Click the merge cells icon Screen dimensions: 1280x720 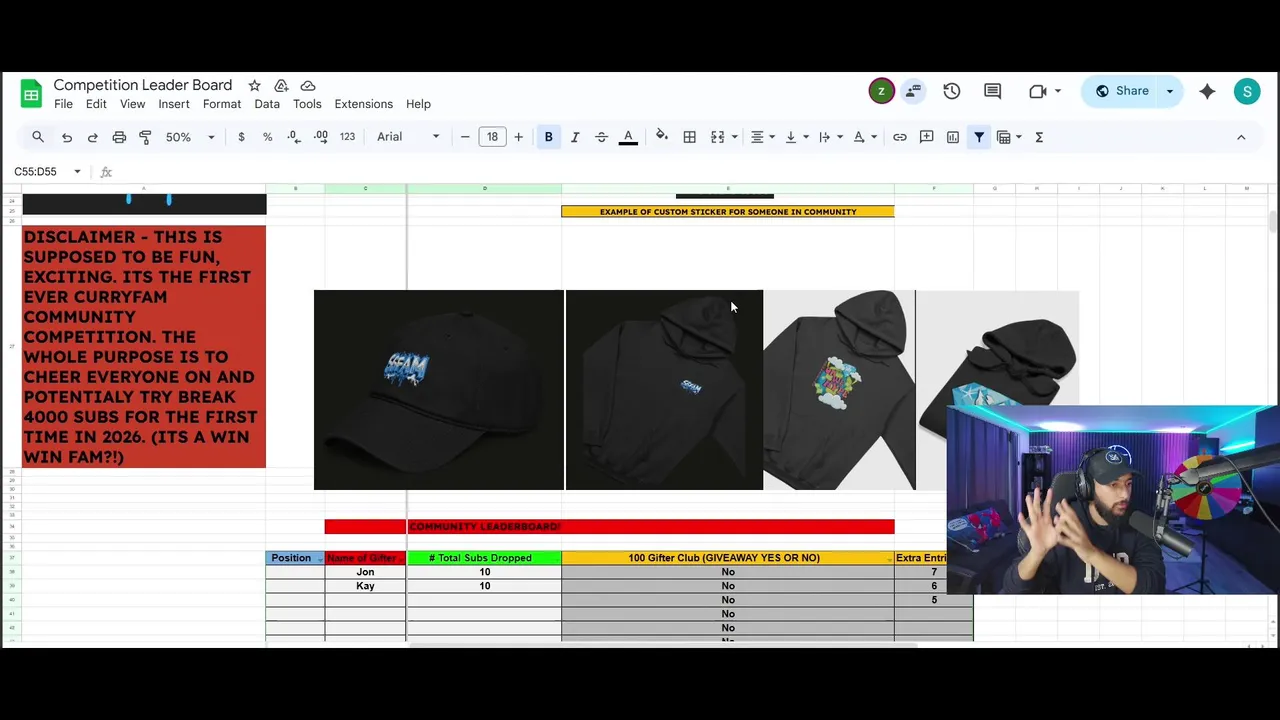717,137
